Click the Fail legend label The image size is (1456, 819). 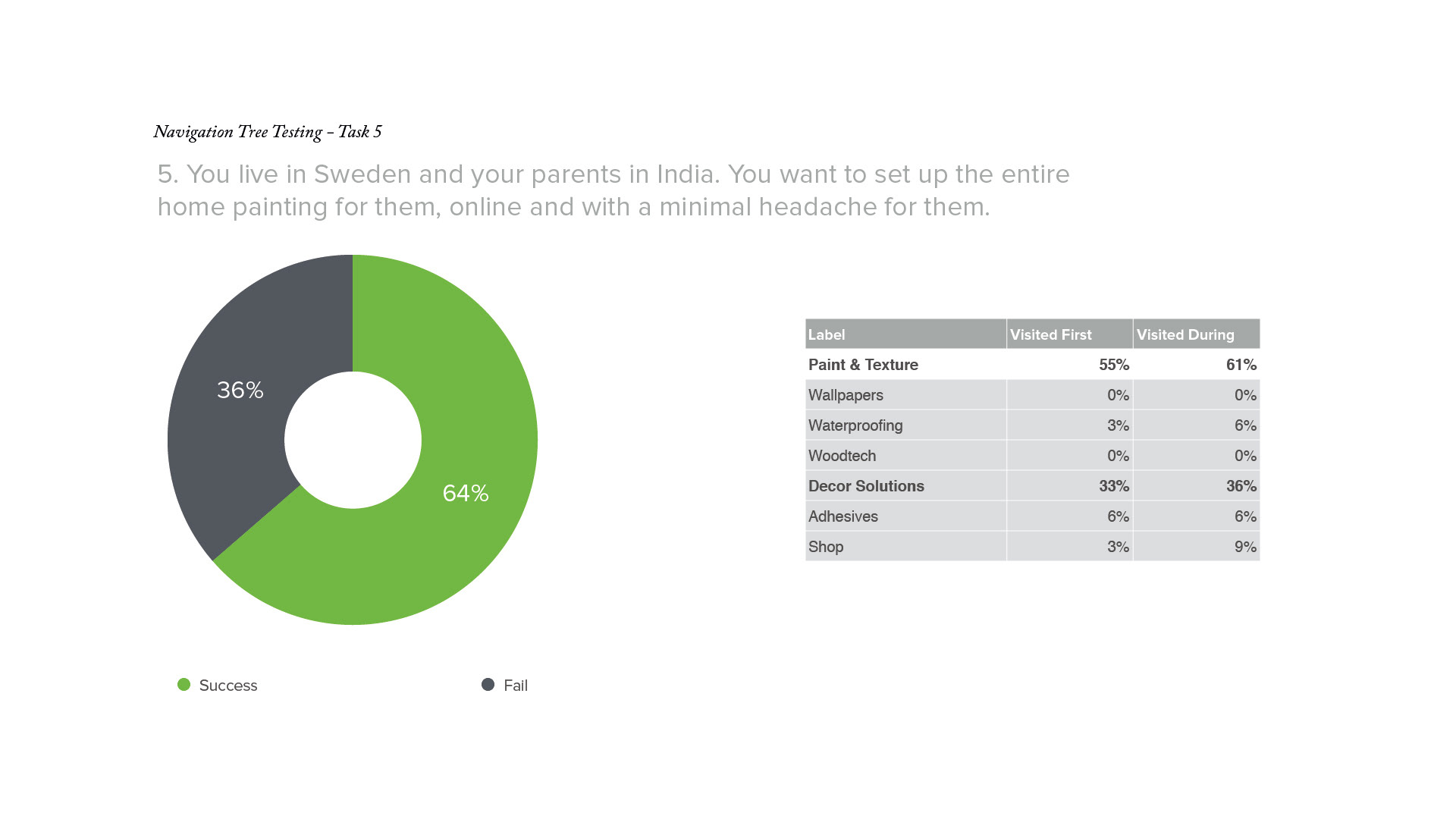(x=516, y=686)
